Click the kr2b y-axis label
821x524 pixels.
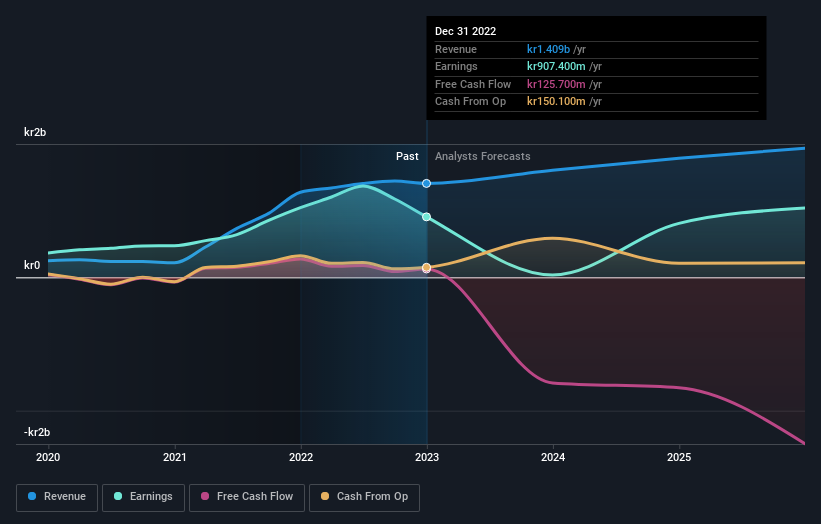(x=35, y=132)
